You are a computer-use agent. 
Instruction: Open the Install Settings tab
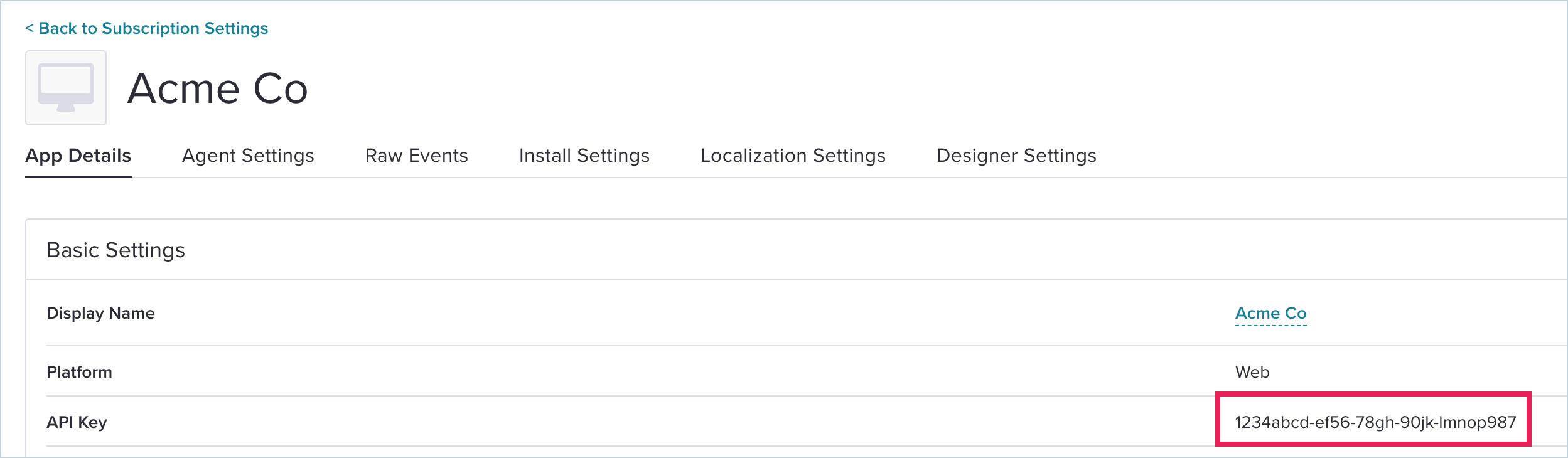point(584,156)
